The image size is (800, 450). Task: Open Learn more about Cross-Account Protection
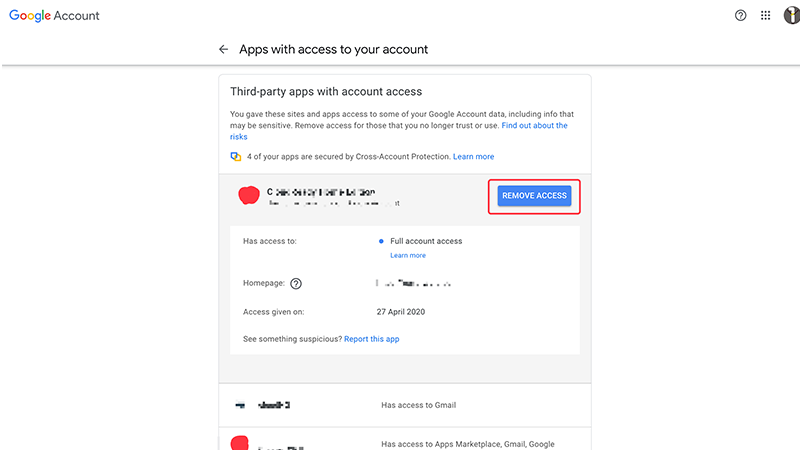tap(473, 157)
